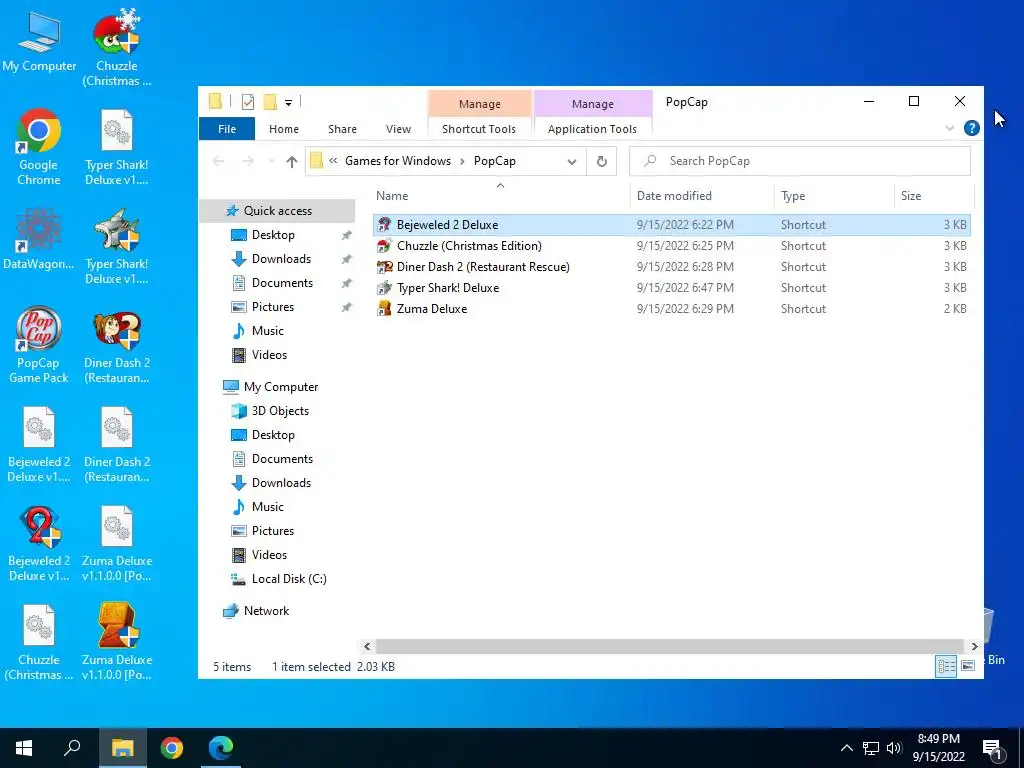This screenshot has height=768, width=1024.
Task: Click the scroll right arrow of horizontal scrollbar
Action: click(974, 646)
